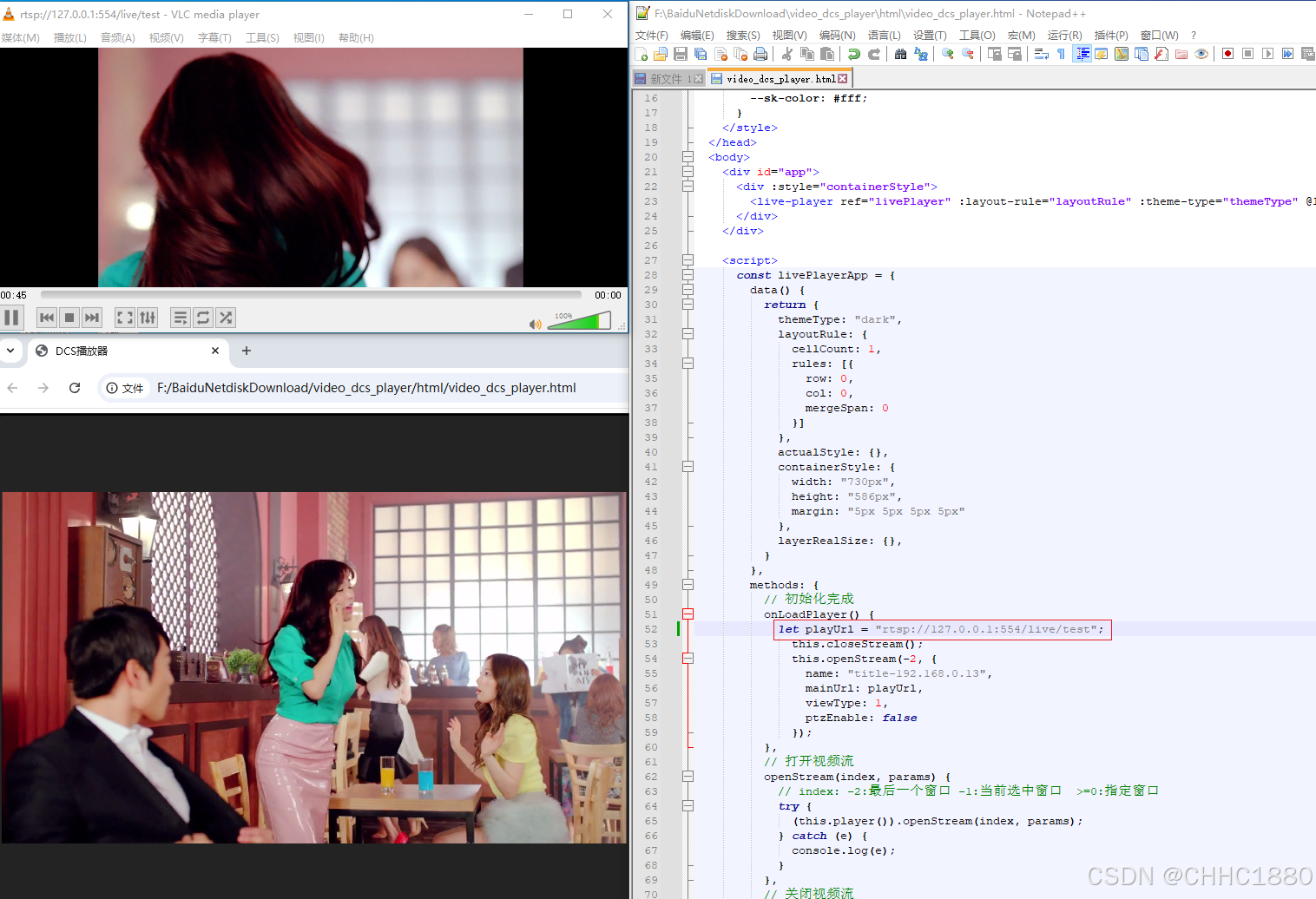Toggle VLC loop mode
Screen dimensions: 1316x899
tap(203, 318)
